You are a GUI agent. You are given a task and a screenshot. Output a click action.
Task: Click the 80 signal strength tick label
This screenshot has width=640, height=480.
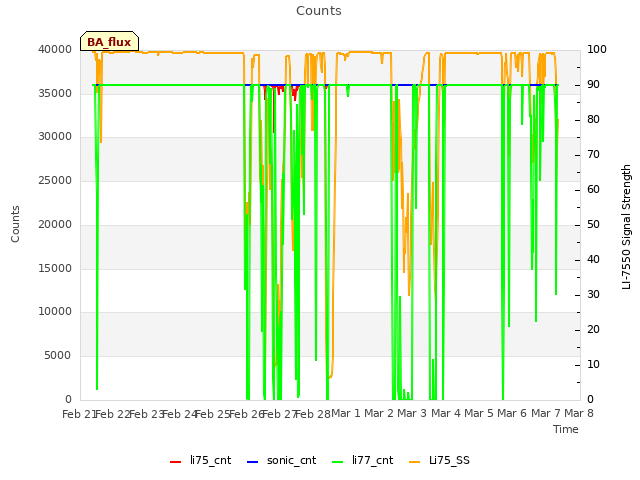[x=593, y=120]
